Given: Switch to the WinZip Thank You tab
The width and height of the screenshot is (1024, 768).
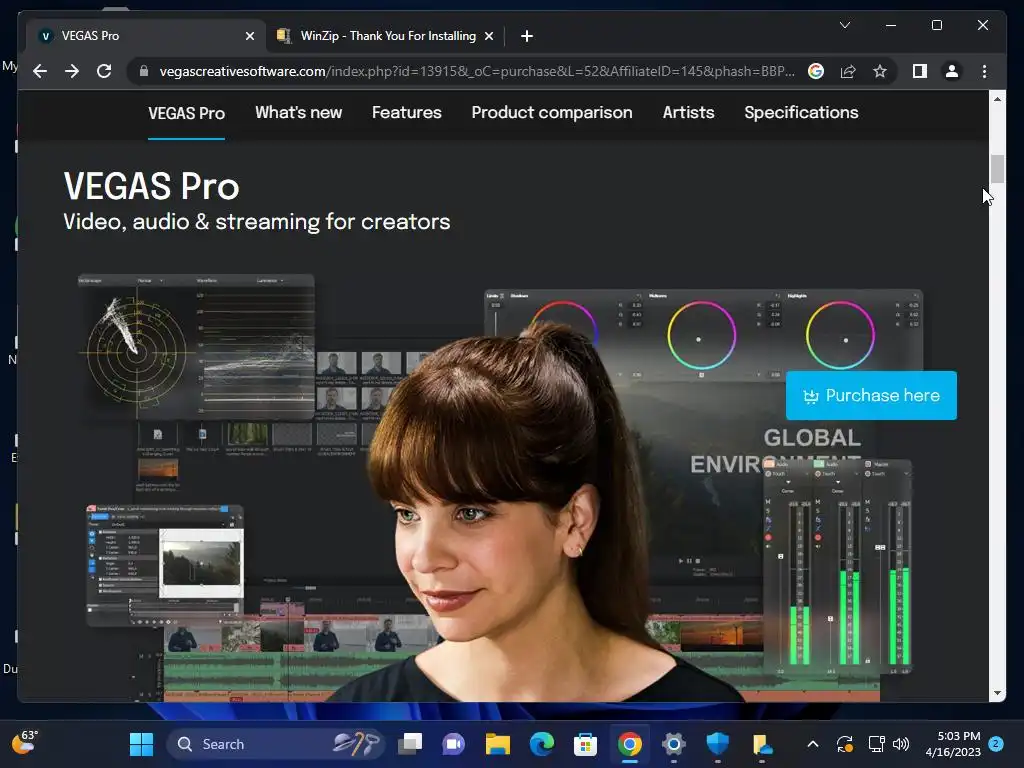Looking at the screenshot, I should (x=387, y=36).
